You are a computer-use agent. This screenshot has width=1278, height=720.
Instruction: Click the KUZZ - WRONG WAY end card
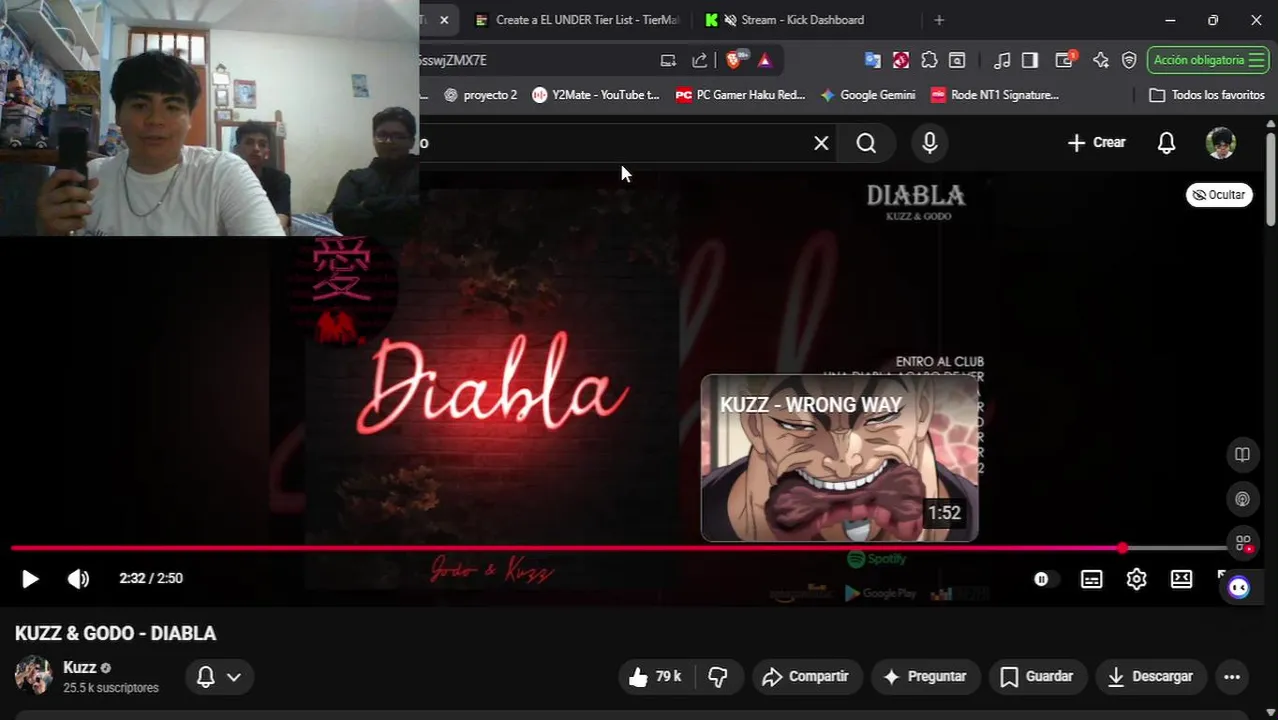pos(840,458)
